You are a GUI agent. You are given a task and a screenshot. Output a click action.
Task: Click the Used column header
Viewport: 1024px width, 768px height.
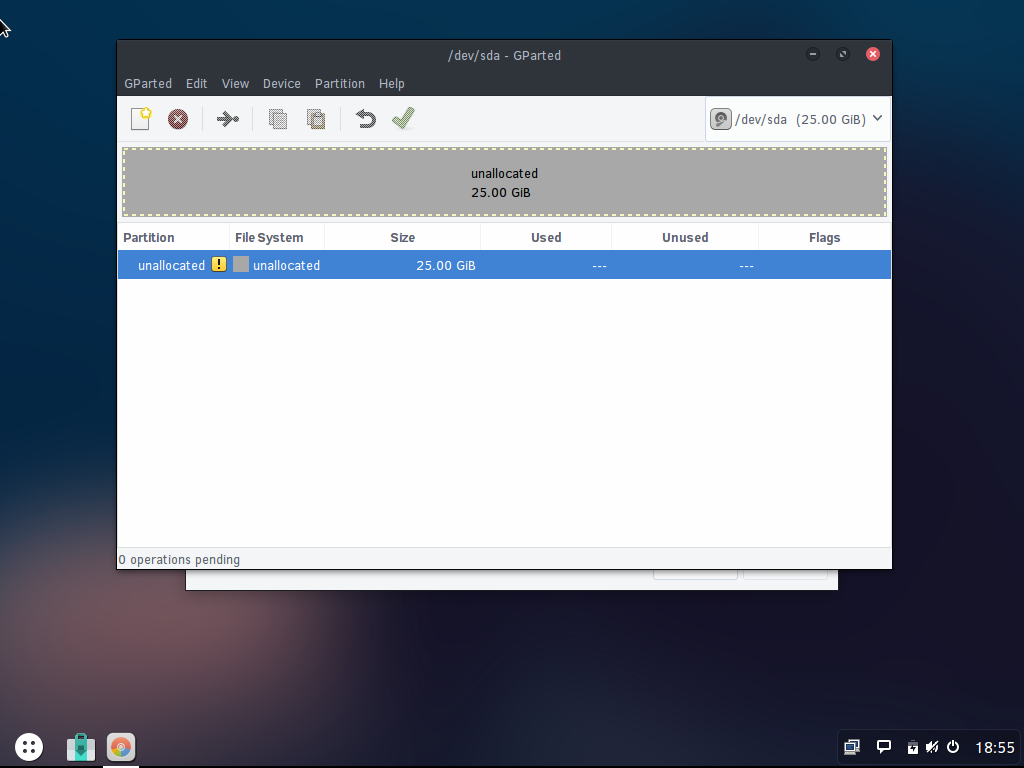(546, 238)
